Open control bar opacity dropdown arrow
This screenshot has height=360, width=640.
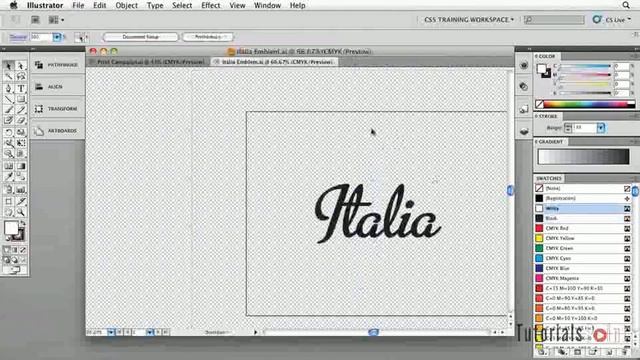click(x=57, y=37)
